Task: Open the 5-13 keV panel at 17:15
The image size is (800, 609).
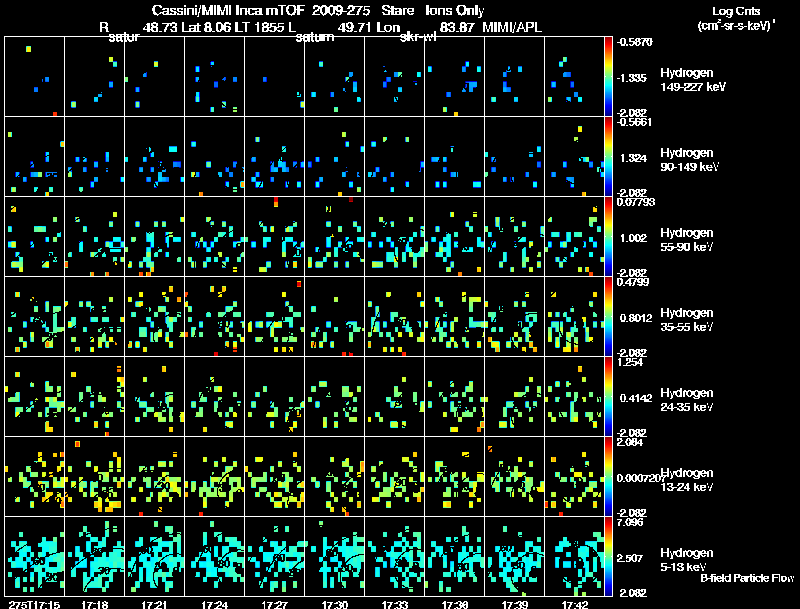Action: click(34, 556)
